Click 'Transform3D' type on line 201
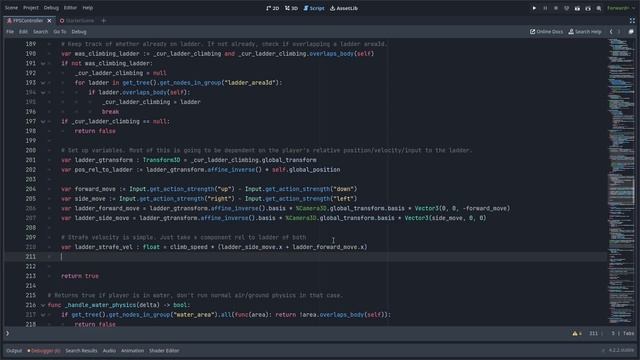The width and height of the screenshot is (640, 360). 161,160
